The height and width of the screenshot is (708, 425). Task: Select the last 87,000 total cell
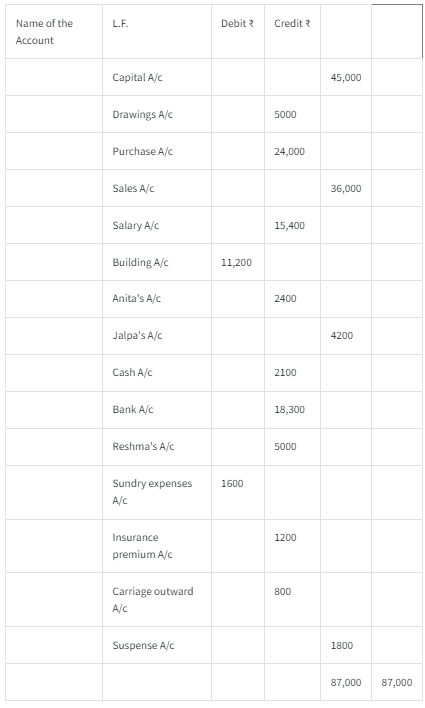point(397,683)
